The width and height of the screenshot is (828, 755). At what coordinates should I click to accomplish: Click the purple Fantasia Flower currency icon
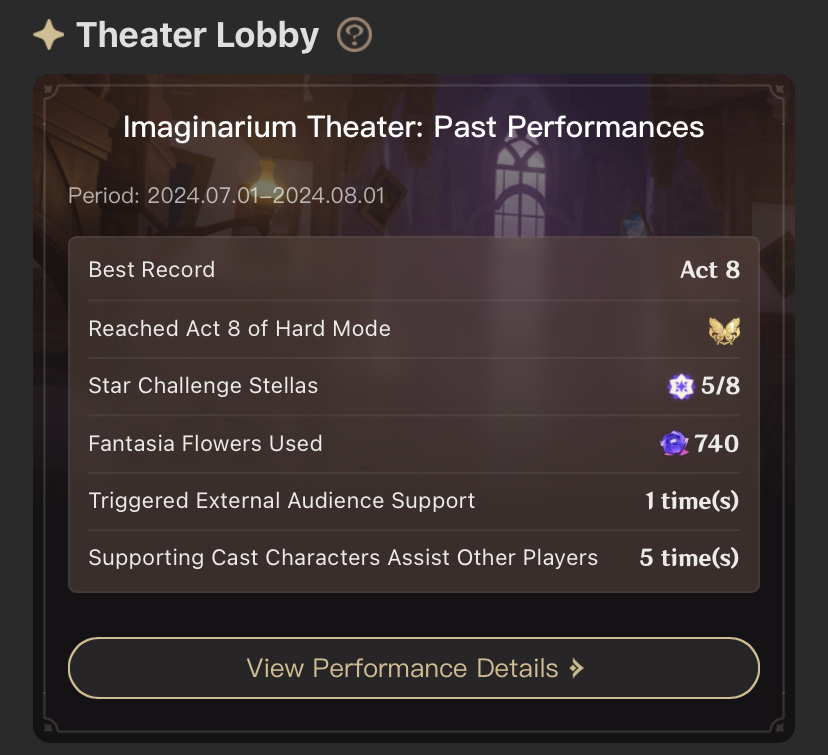point(673,443)
